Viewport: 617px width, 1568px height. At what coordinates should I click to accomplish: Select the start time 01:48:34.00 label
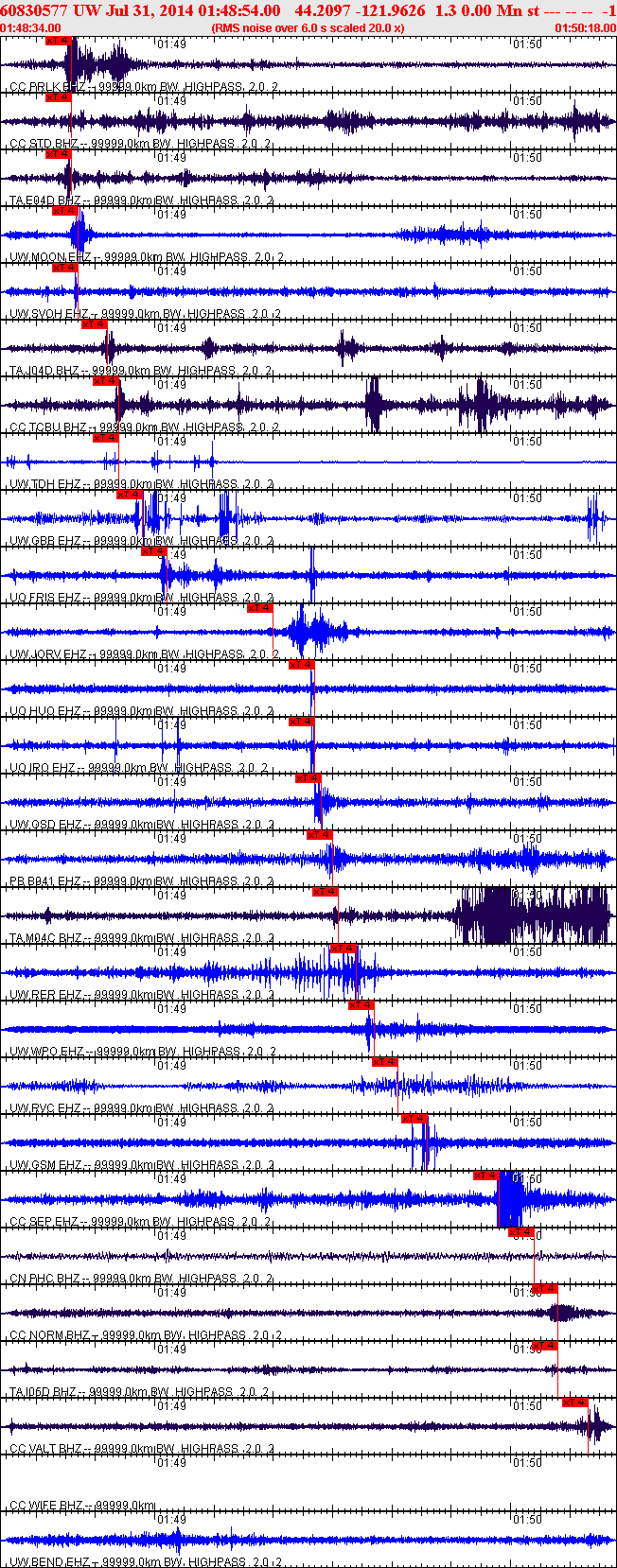point(31,28)
